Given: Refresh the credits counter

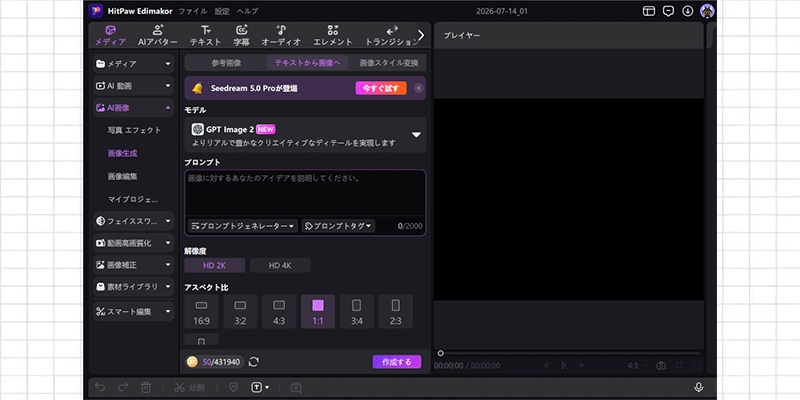Looking at the screenshot, I should pyautogui.click(x=254, y=362).
